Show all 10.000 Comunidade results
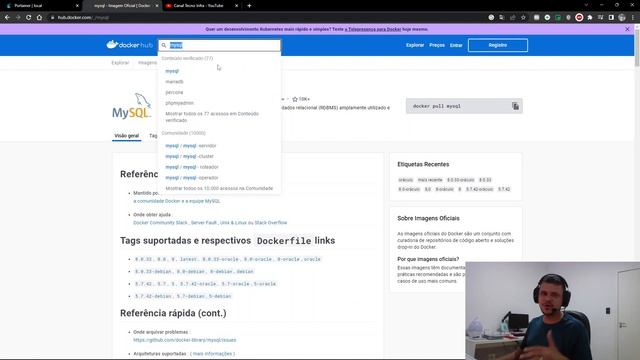 [219, 188]
